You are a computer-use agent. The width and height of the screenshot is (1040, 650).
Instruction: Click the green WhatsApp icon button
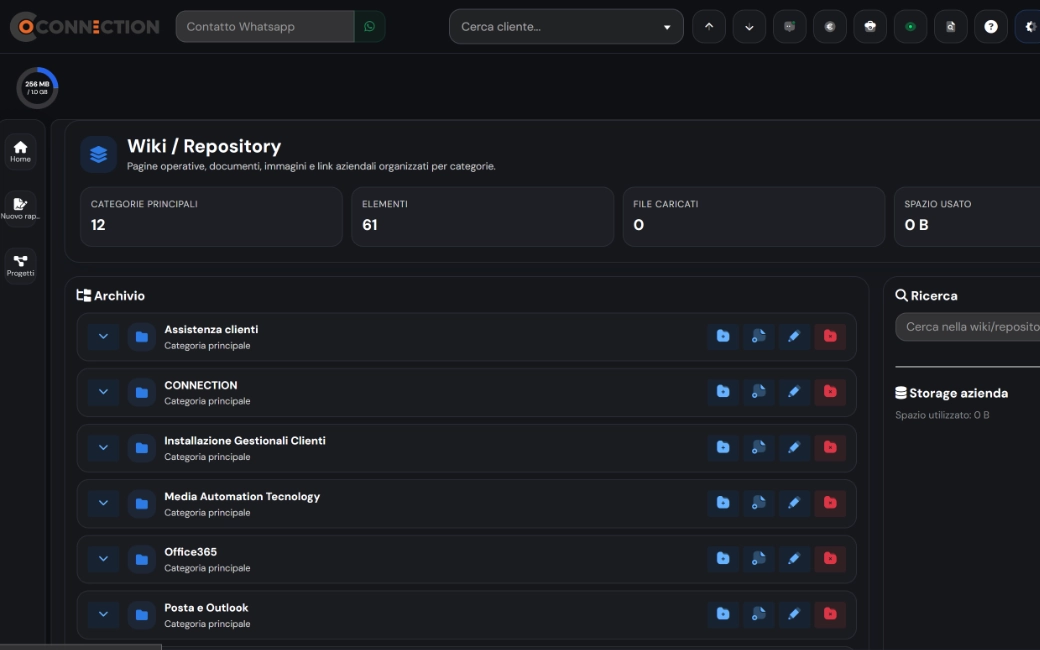pyautogui.click(x=369, y=27)
